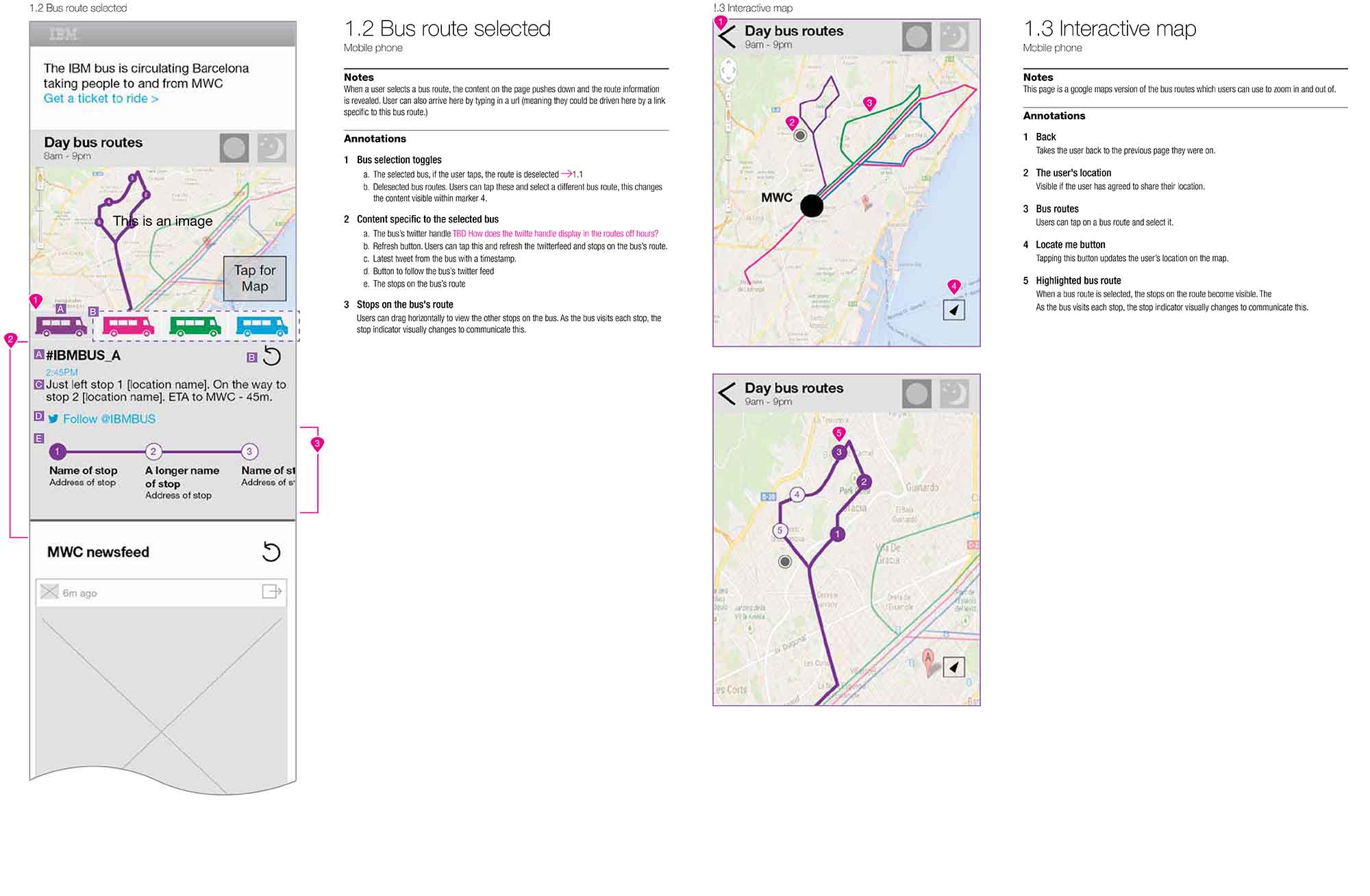The height and width of the screenshot is (896, 1370).
Task: Go back using the arrow on the MWC overview map
Action: point(727,36)
